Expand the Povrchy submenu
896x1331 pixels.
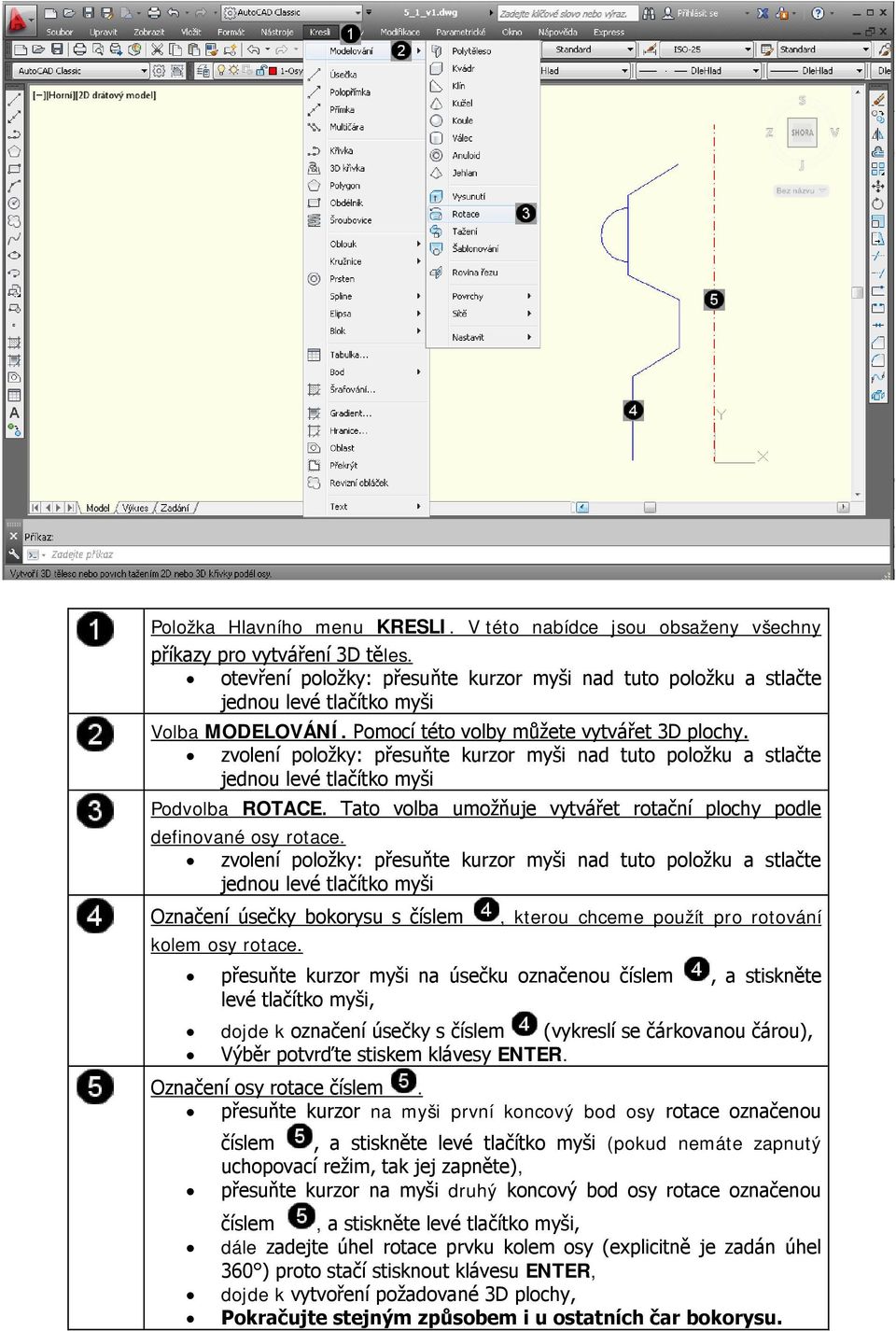click(x=482, y=296)
